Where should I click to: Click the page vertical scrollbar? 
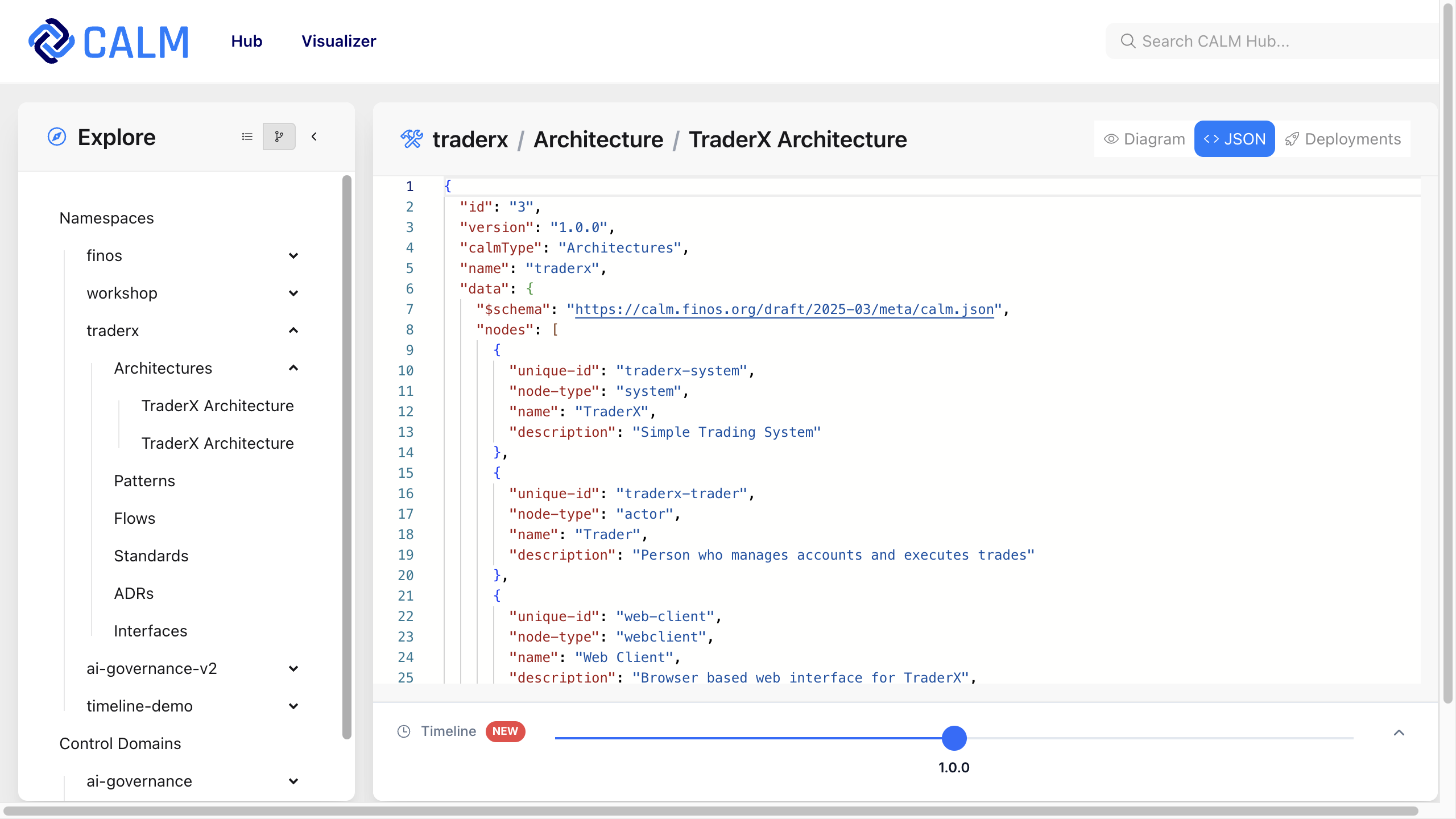[x=1449, y=353]
